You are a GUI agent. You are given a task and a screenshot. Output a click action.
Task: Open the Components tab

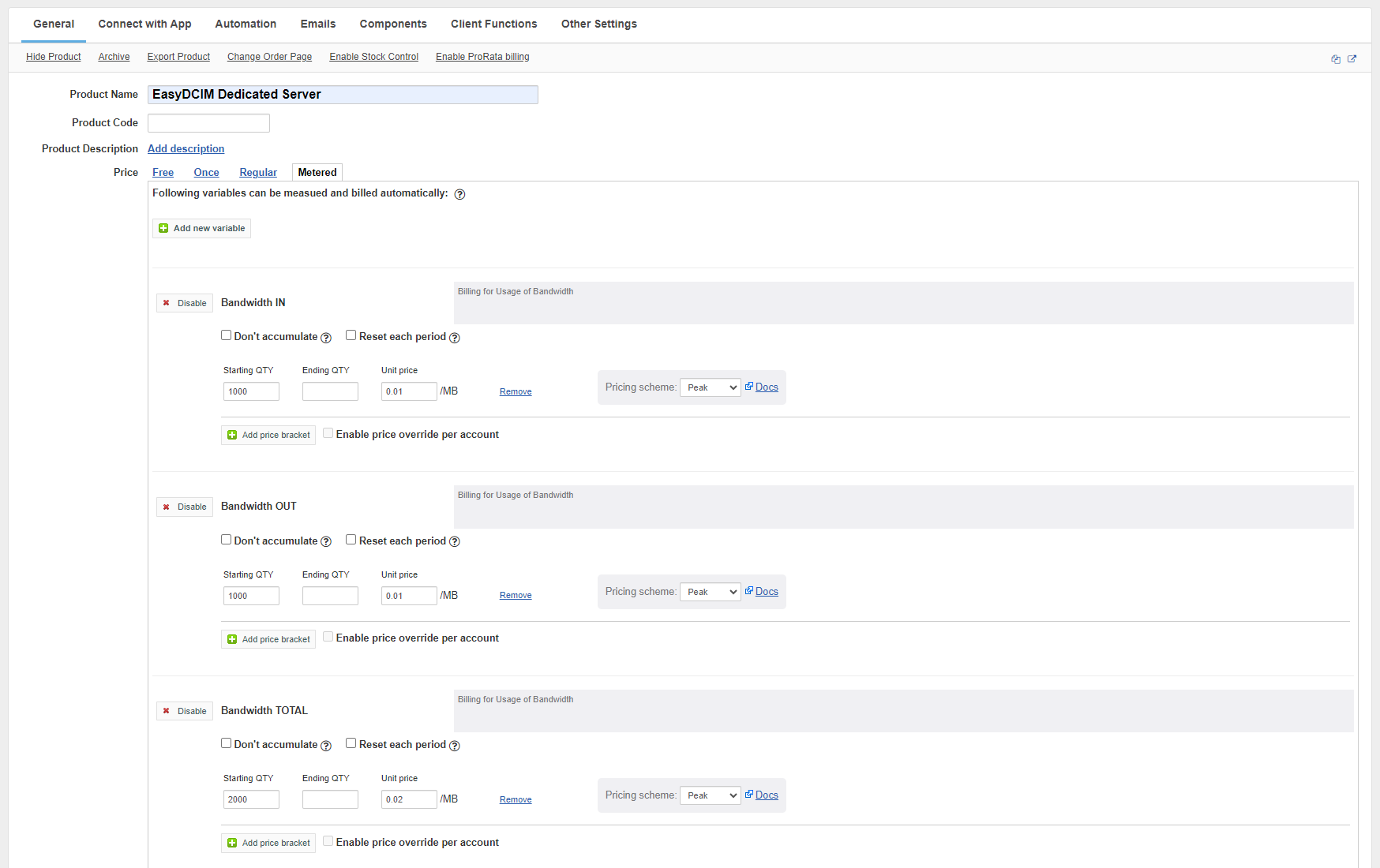[x=393, y=24]
